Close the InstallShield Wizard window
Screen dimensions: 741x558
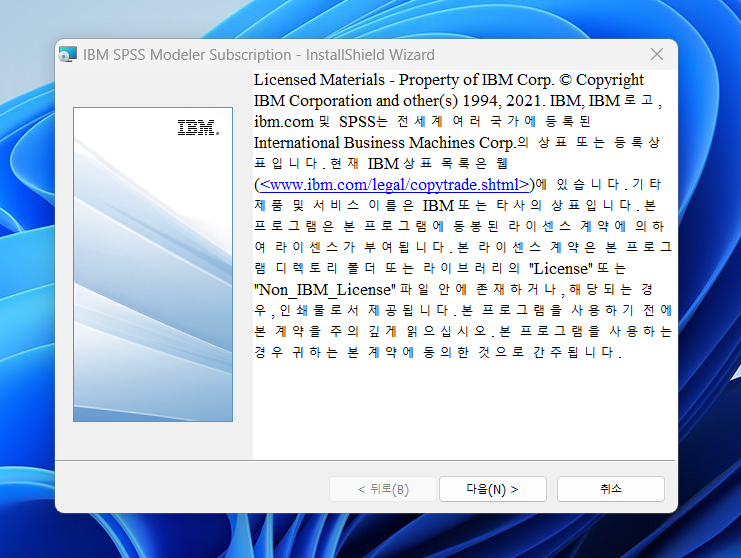(657, 54)
